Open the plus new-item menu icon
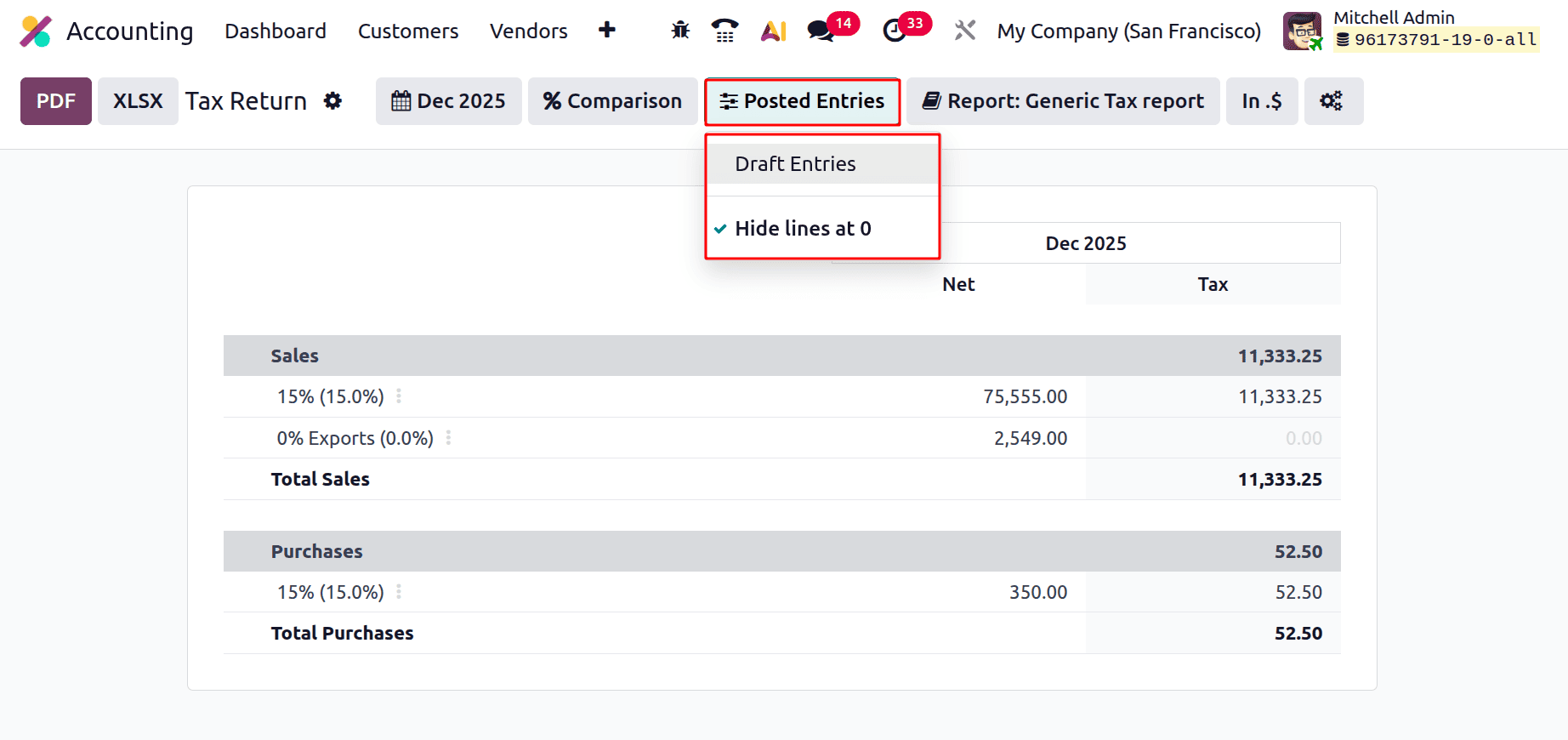 pyautogui.click(x=607, y=31)
